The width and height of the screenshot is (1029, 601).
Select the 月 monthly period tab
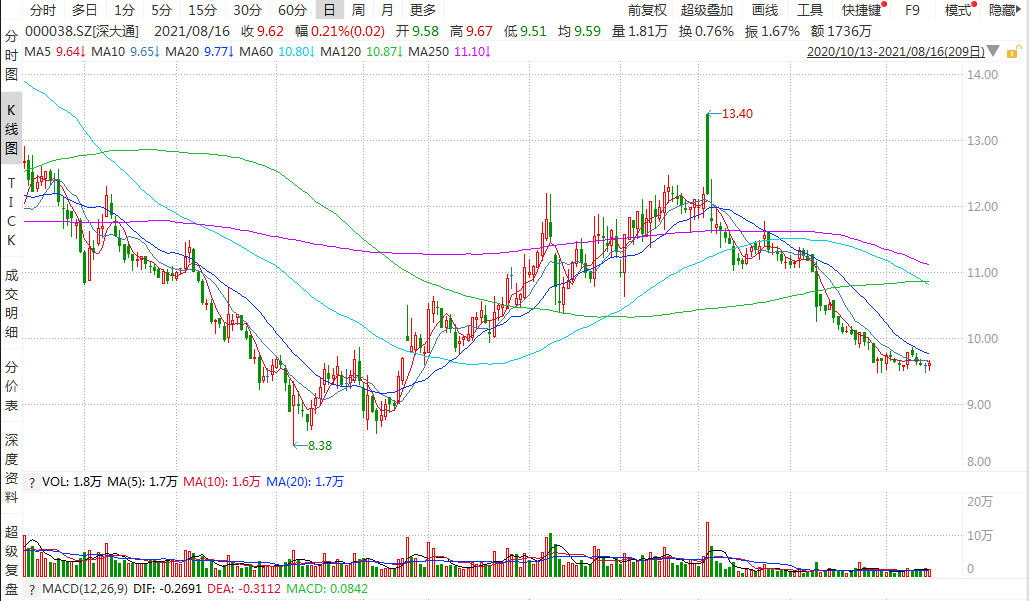point(387,10)
